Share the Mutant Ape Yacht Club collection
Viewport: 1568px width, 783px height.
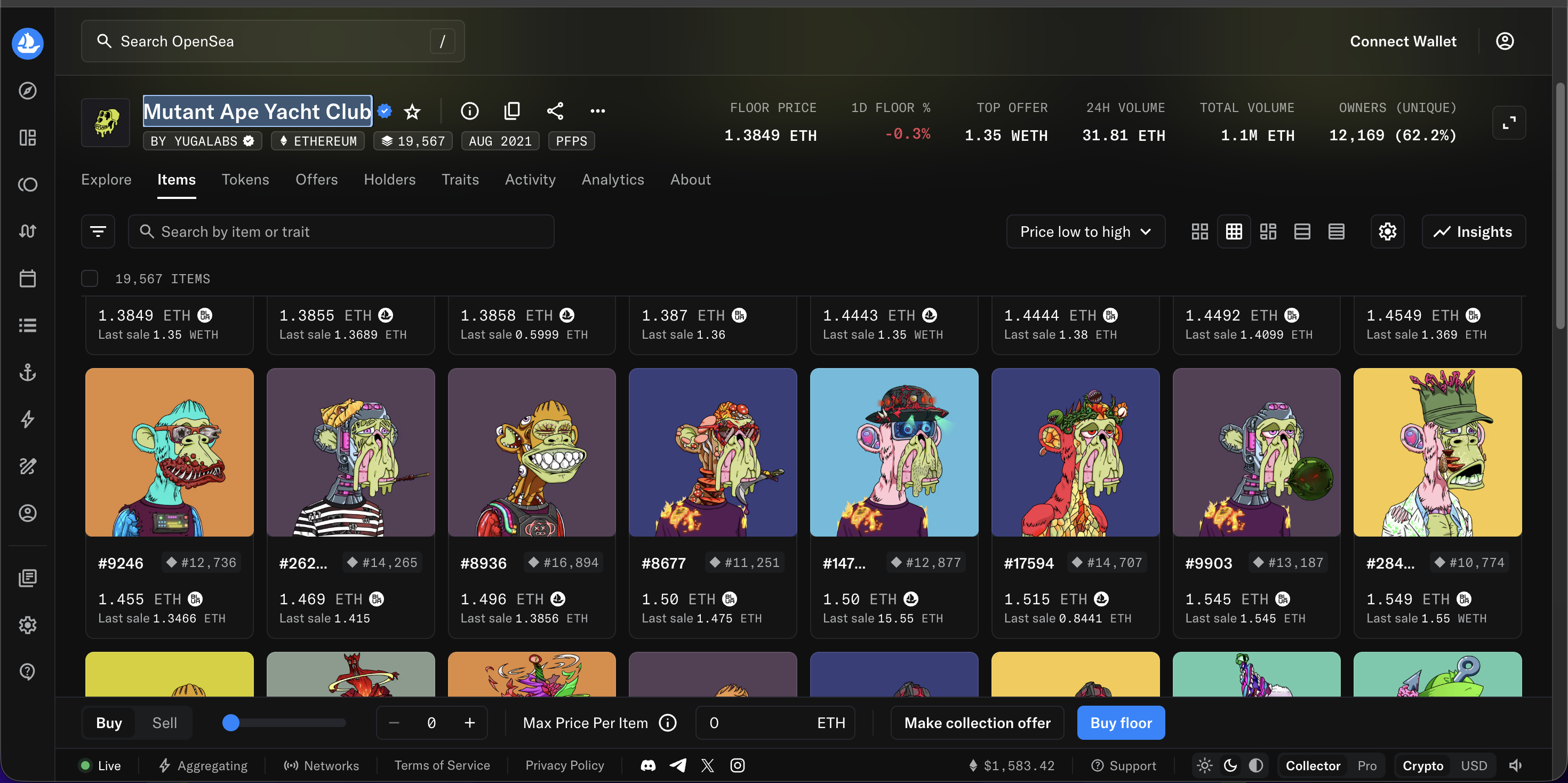click(x=555, y=111)
